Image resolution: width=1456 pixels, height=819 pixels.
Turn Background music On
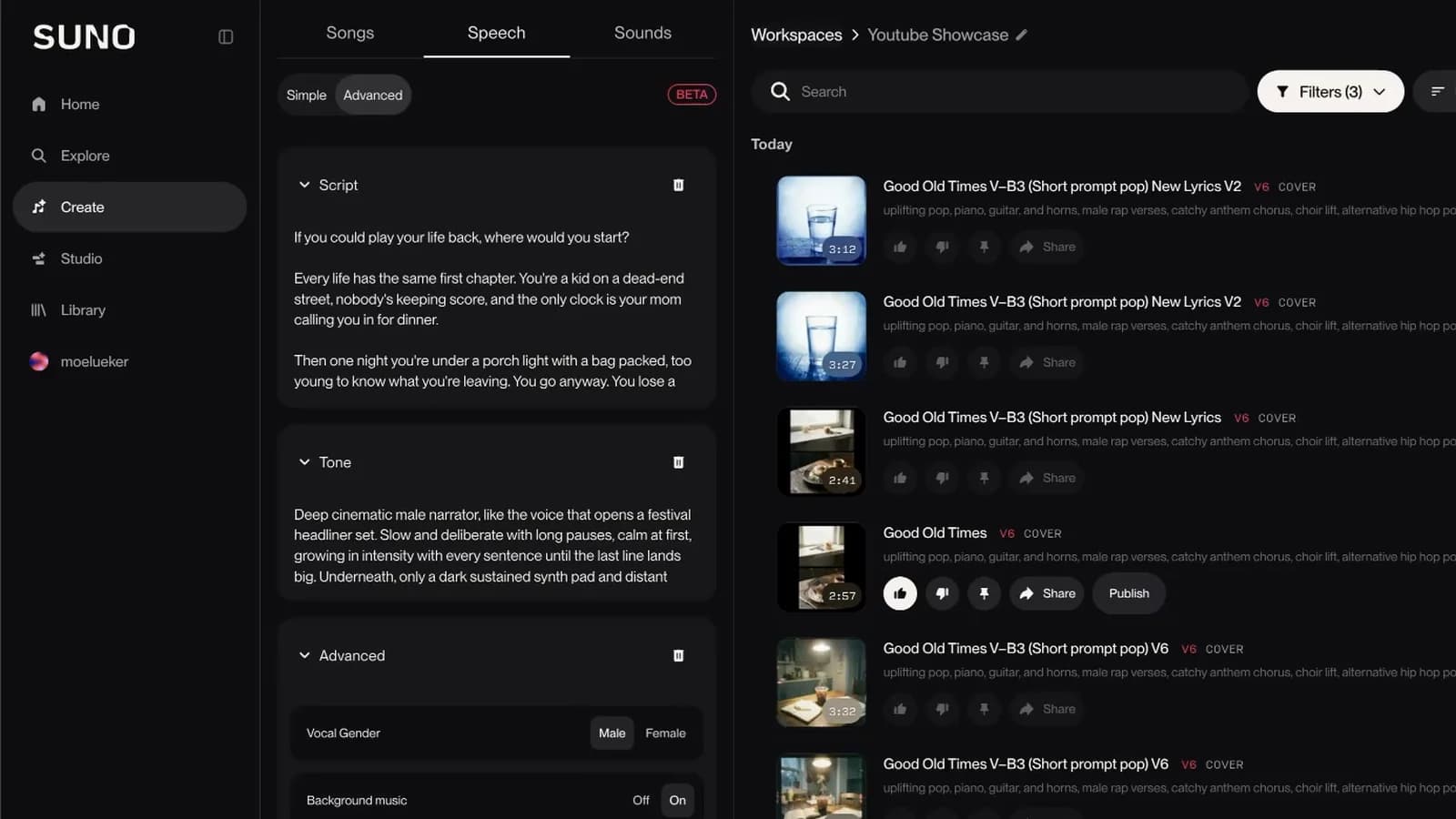[x=678, y=801]
